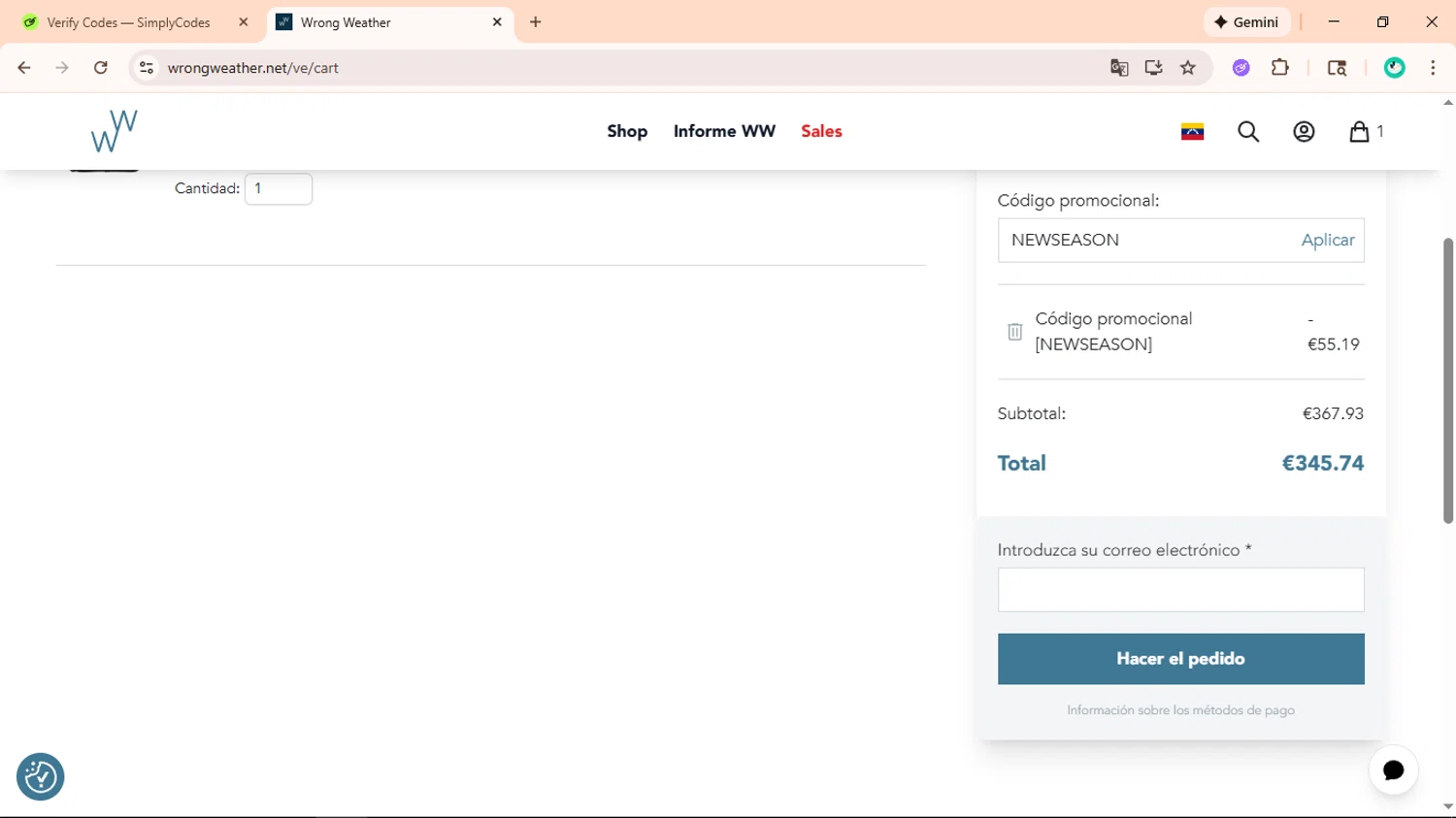Click the browser back arrow

click(x=24, y=68)
